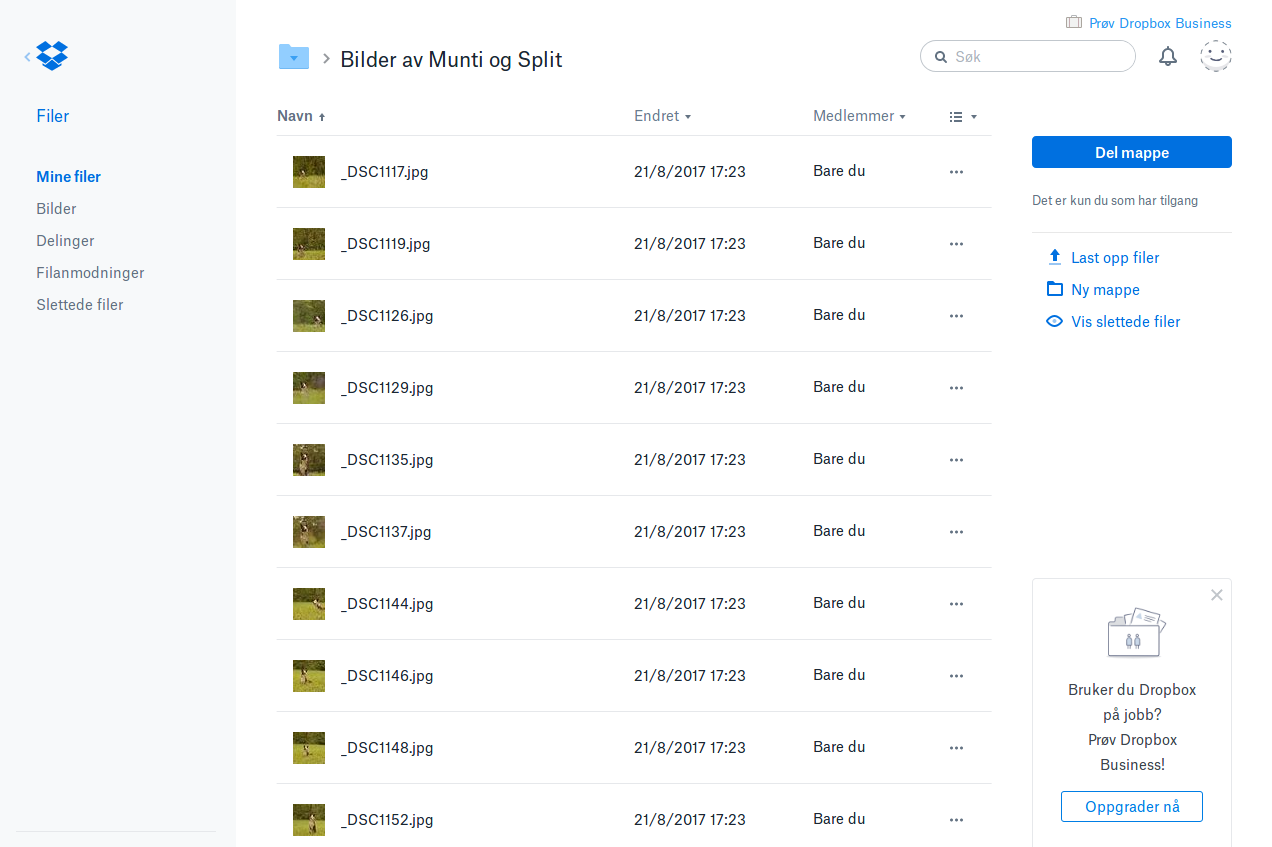Open notifications bell icon
The height and width of the screenshot is (847, 1272).
[x=1168, y=57]
